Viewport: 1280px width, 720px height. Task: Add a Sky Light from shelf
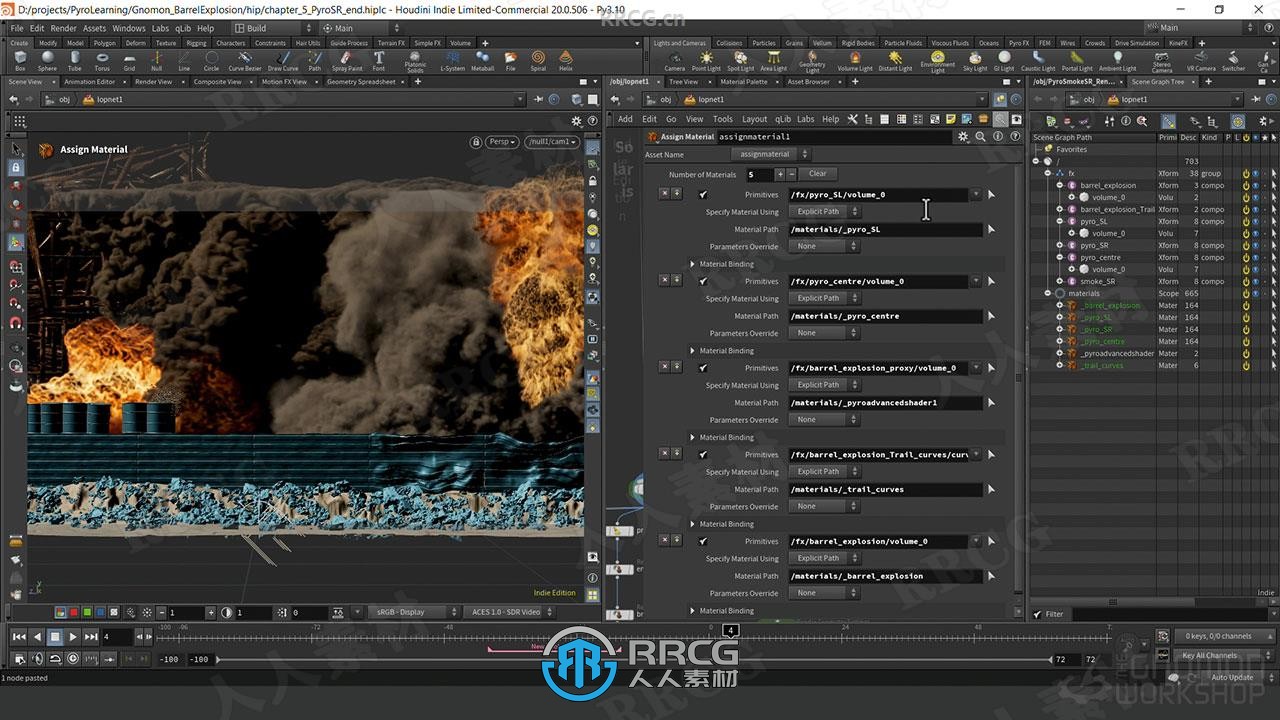pos(975,61)
